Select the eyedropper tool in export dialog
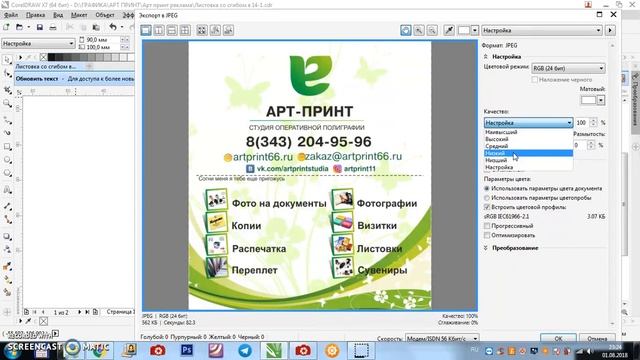Viewport: 640px width, 360px height. (x=449, y=30)
